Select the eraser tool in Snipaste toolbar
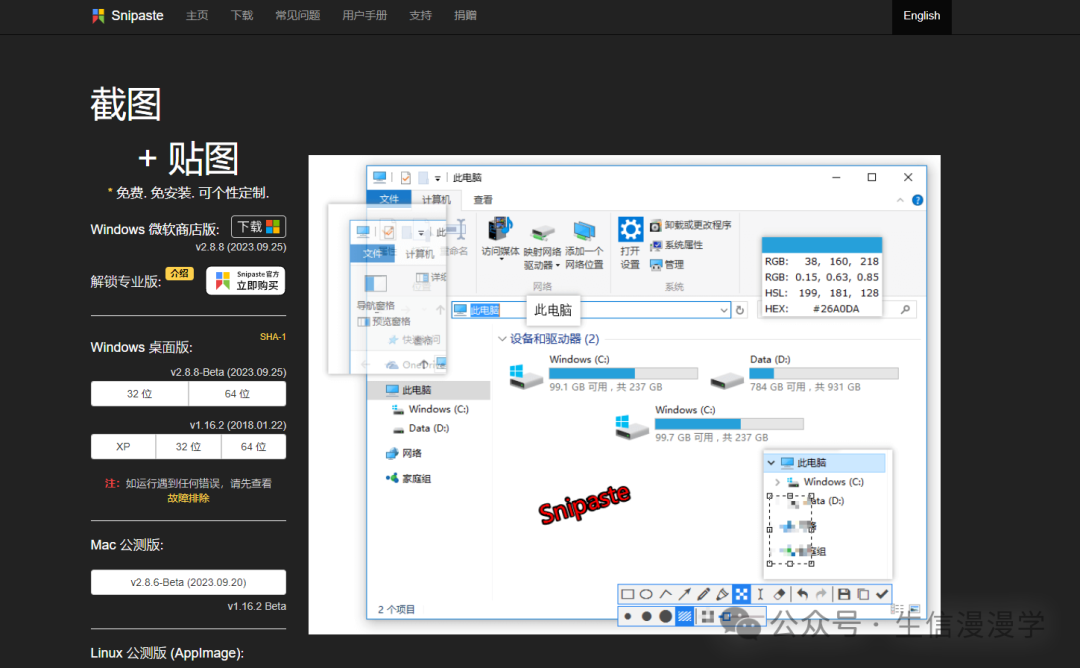This screenshot has height=668, width=1080. (779, 594)
